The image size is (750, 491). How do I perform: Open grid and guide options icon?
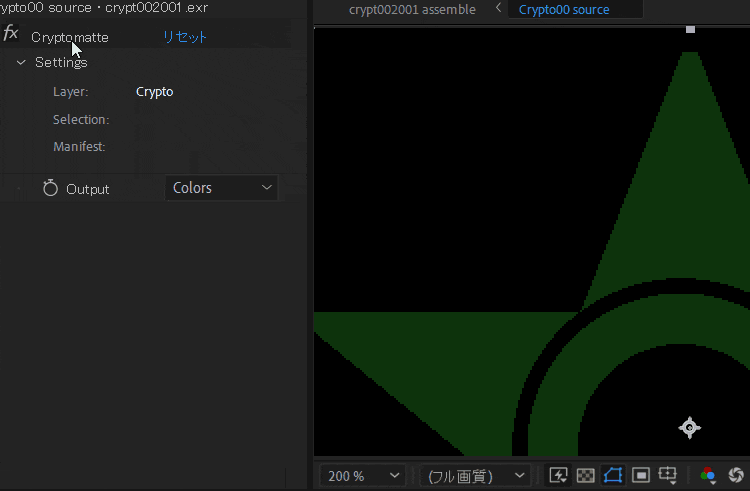click(x=668, y=475)
